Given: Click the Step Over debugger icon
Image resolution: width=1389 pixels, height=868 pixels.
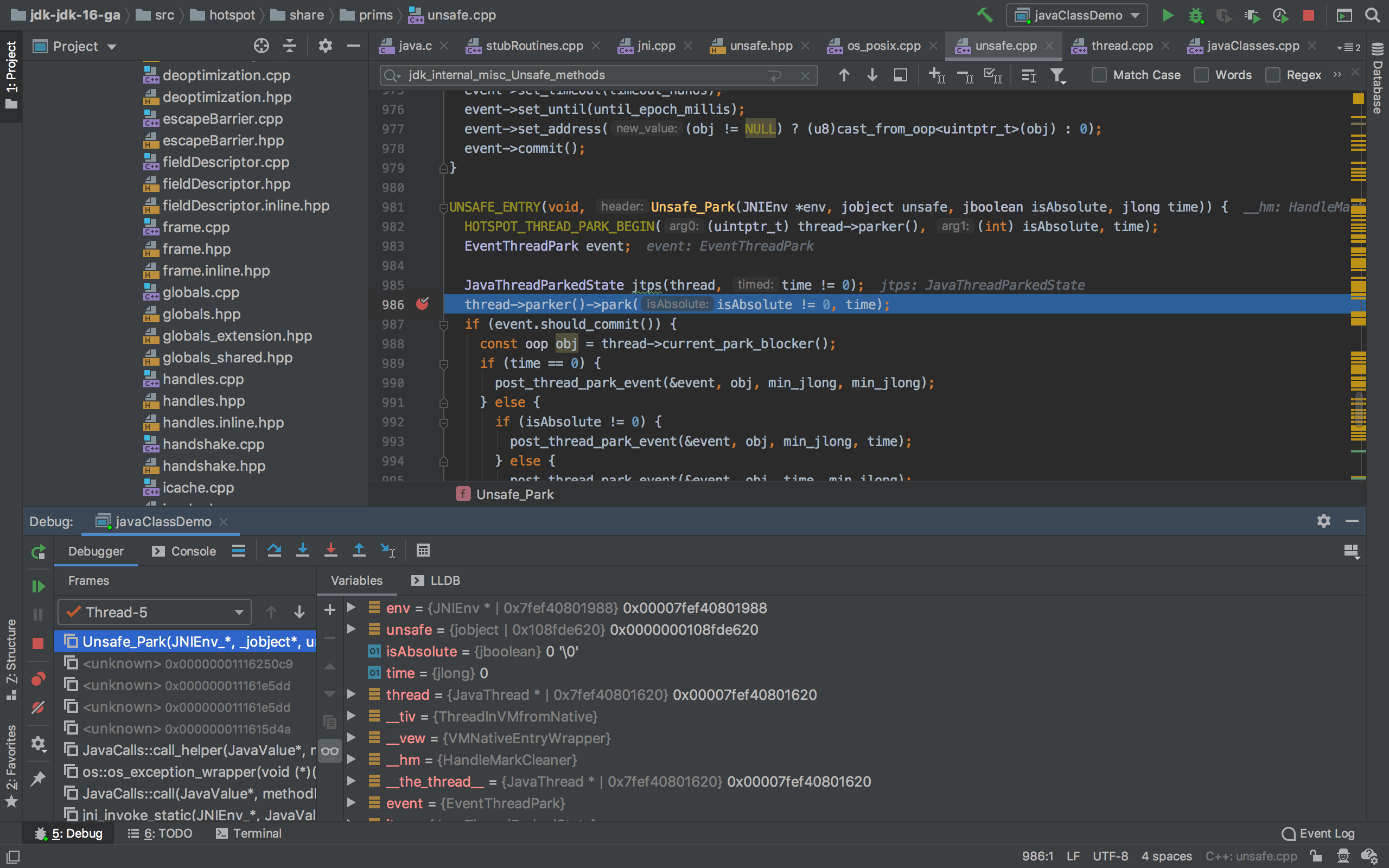Looking at the screenshot, I should [275, 551].
